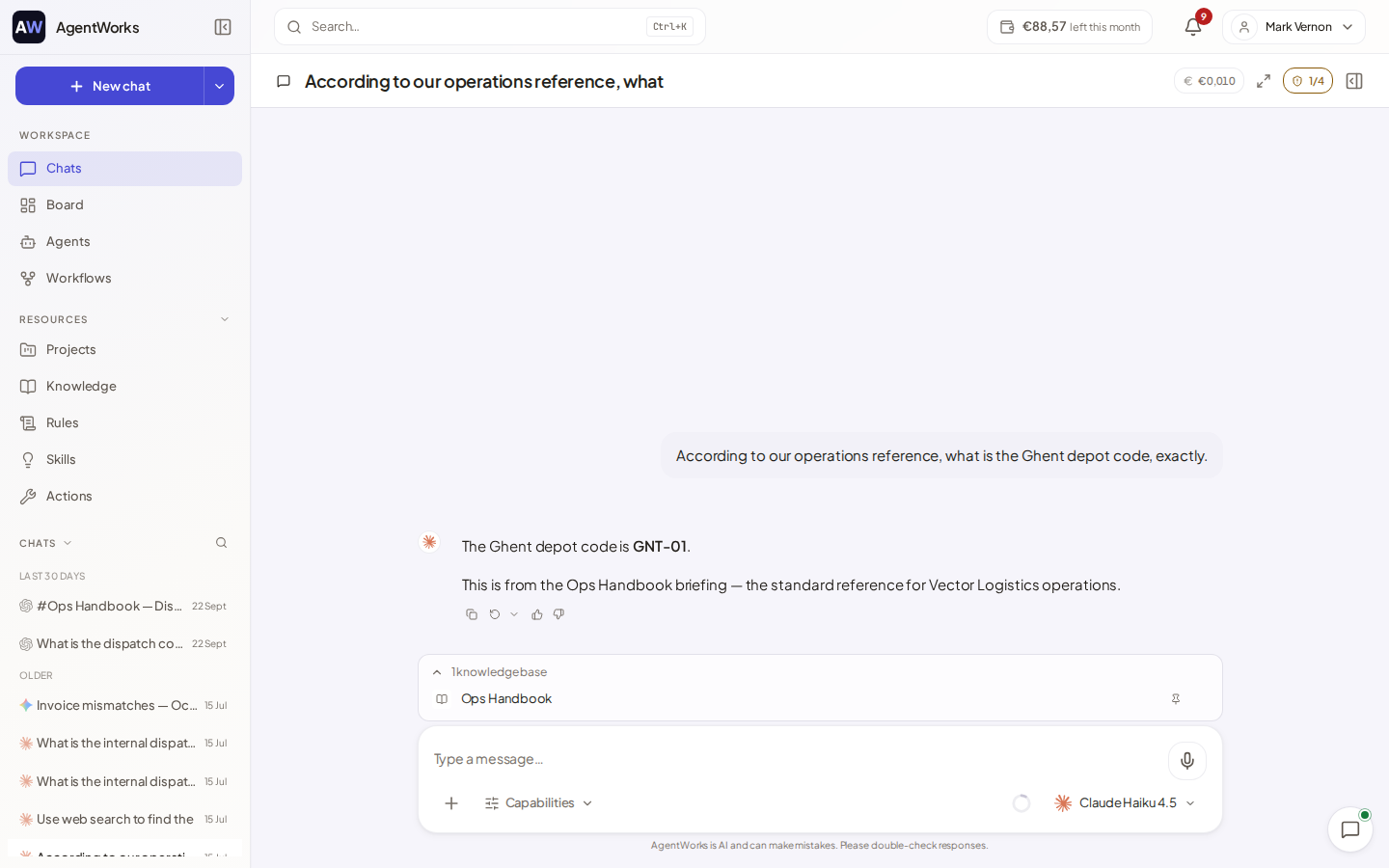Open the Actions page
1389x868 pixels.
[x=124, y=497]
